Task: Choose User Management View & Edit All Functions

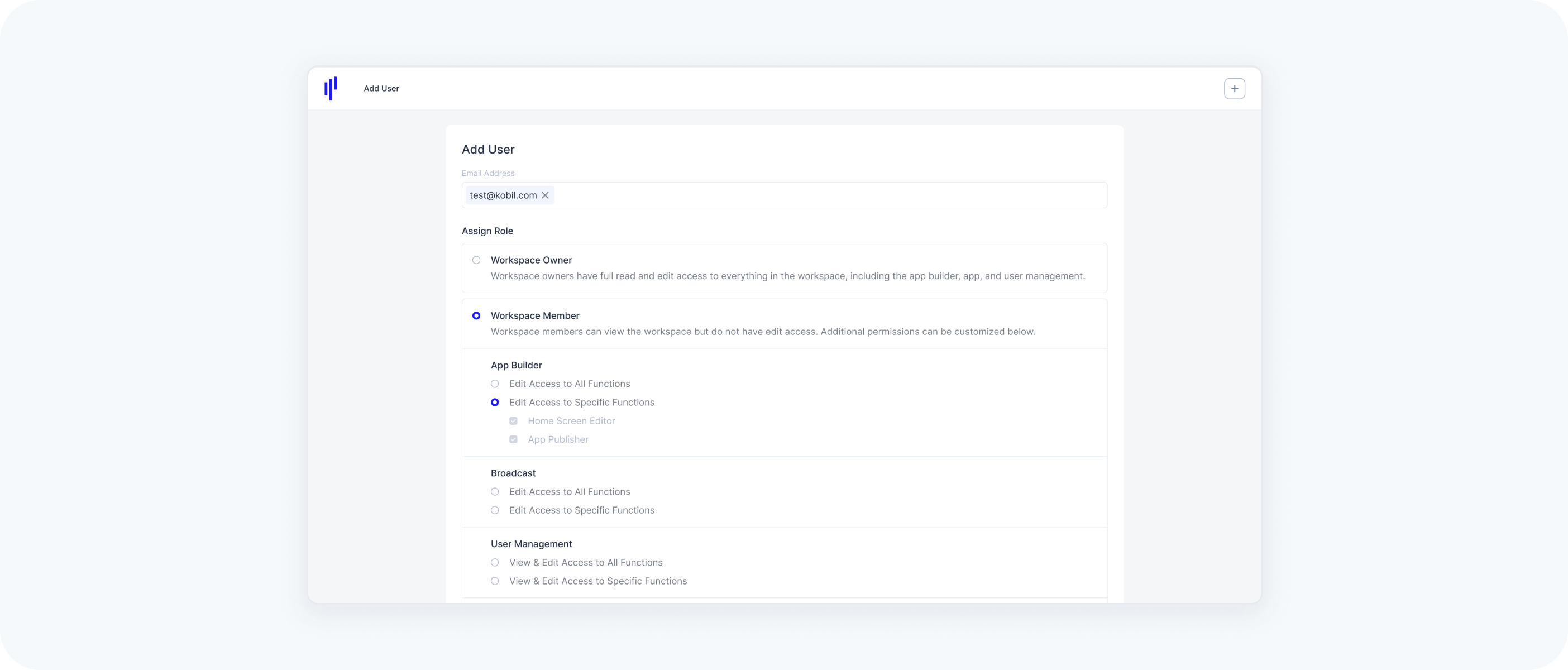Action: tap(495, 562)
